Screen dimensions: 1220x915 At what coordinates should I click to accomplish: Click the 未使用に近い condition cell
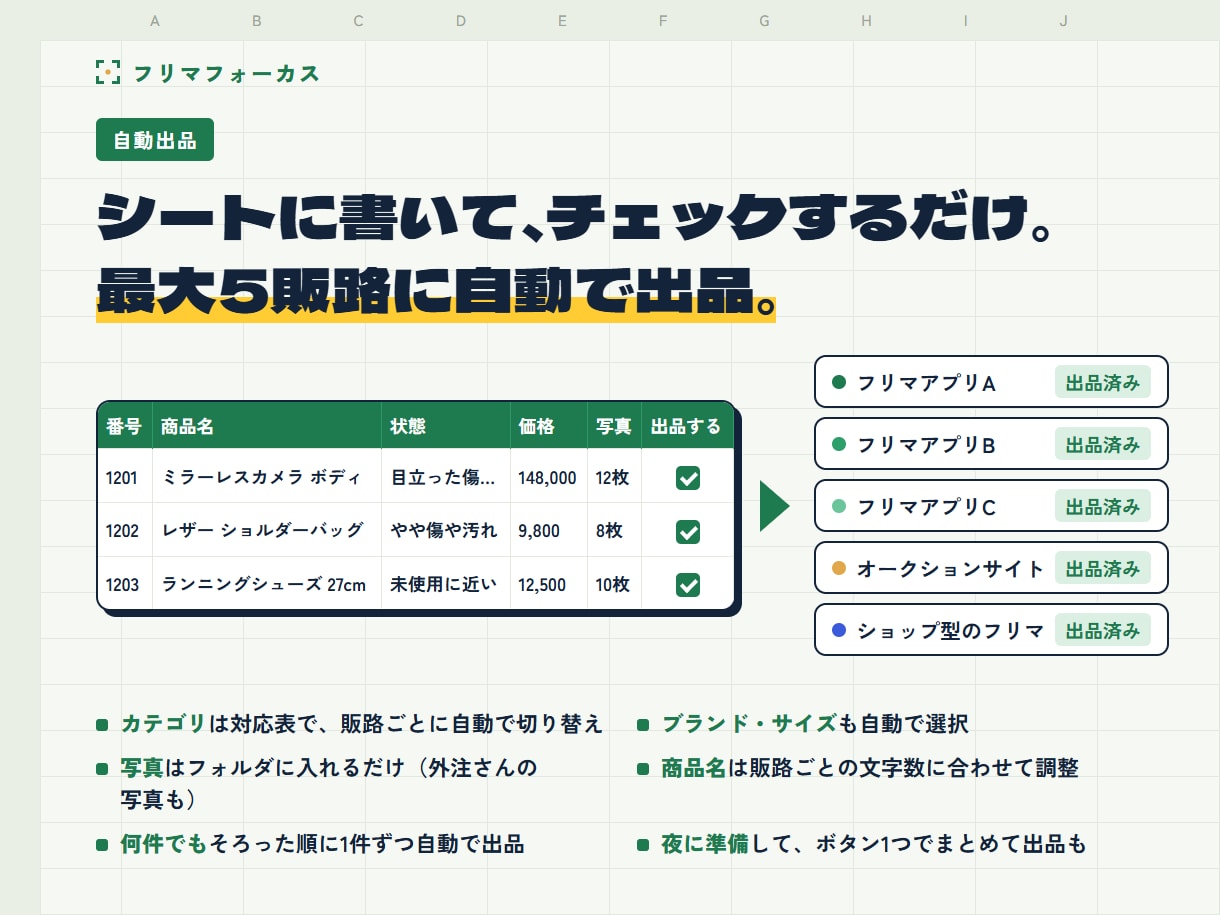click(x=446, y=584)
